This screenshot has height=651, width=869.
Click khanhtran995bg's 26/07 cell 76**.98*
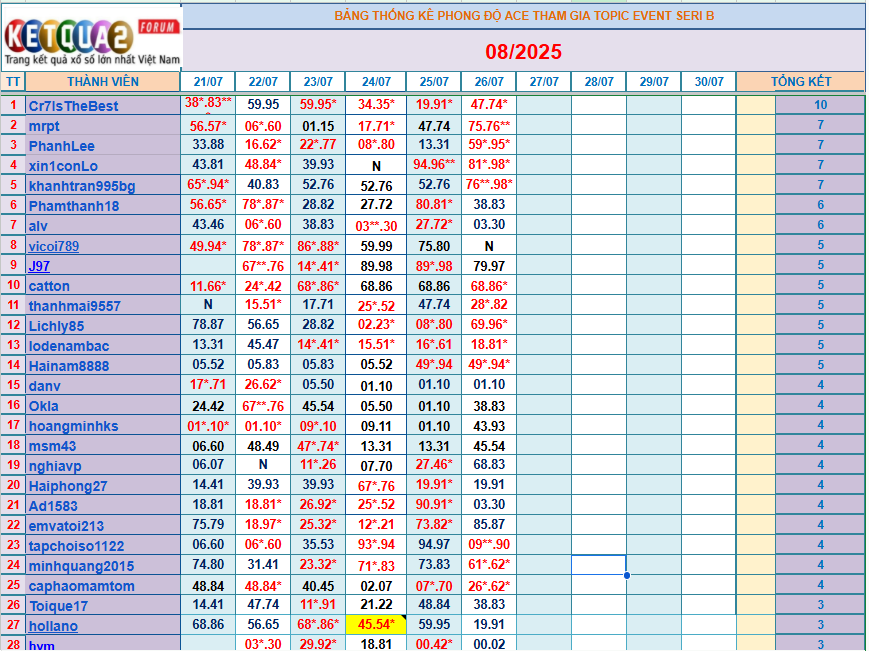pyautogui.click(x=488, y=185)
